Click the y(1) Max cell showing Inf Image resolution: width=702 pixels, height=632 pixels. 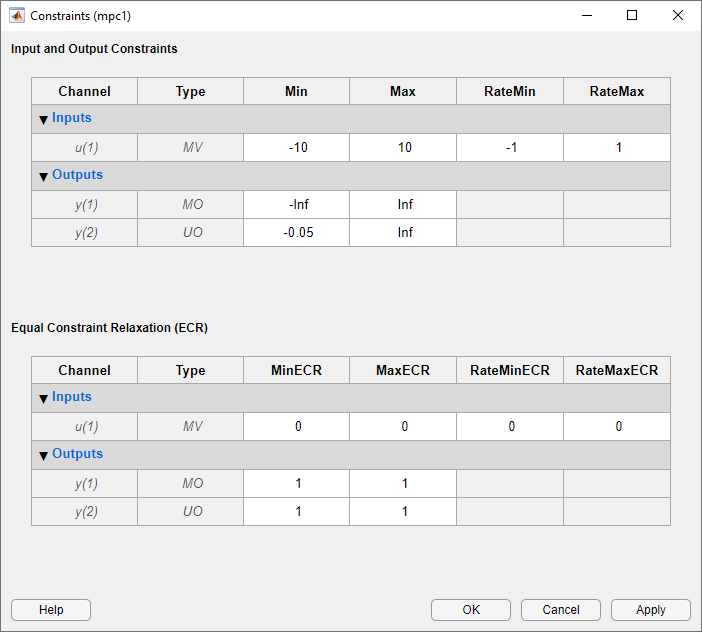click(403, 204)
